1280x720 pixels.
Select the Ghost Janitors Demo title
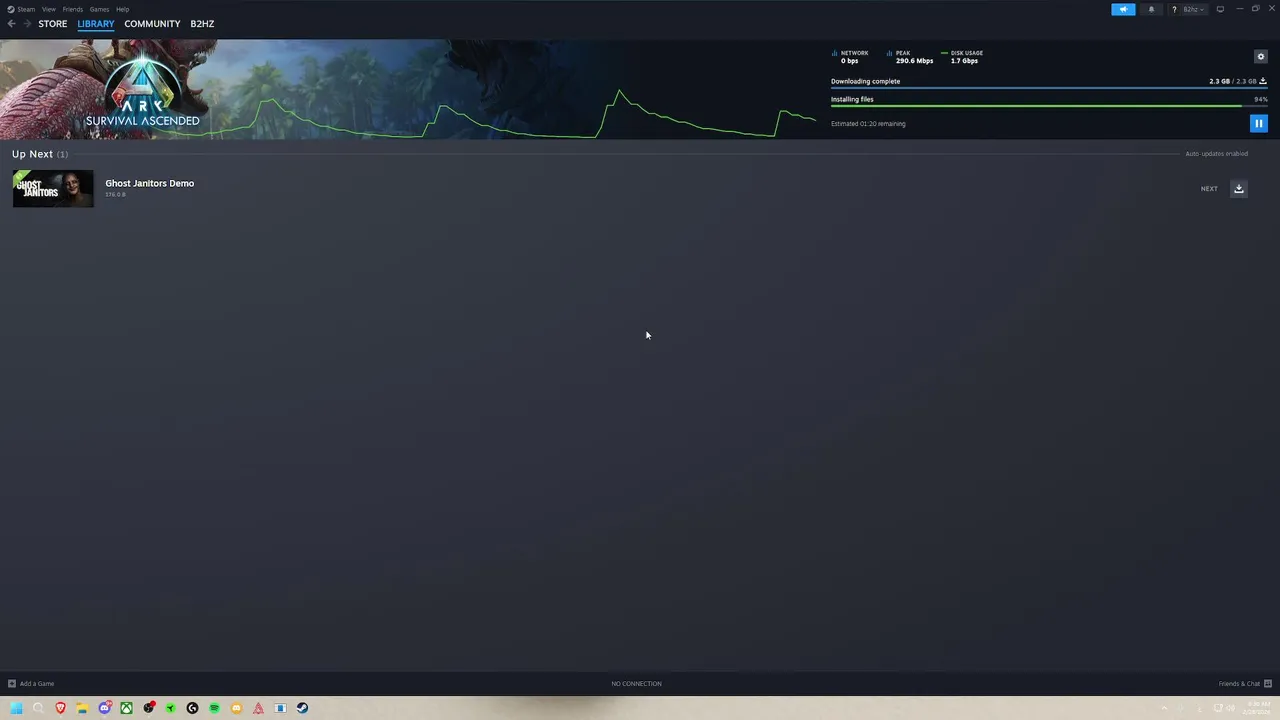[x=150, y=183]
